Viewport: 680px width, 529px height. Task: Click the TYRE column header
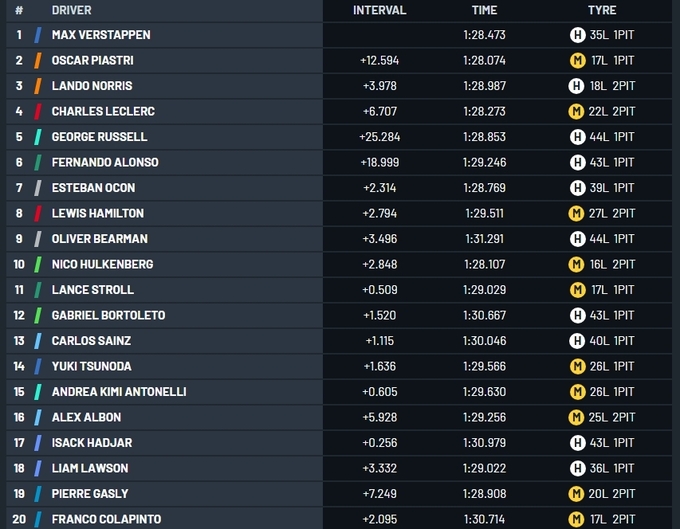(602, 10)
